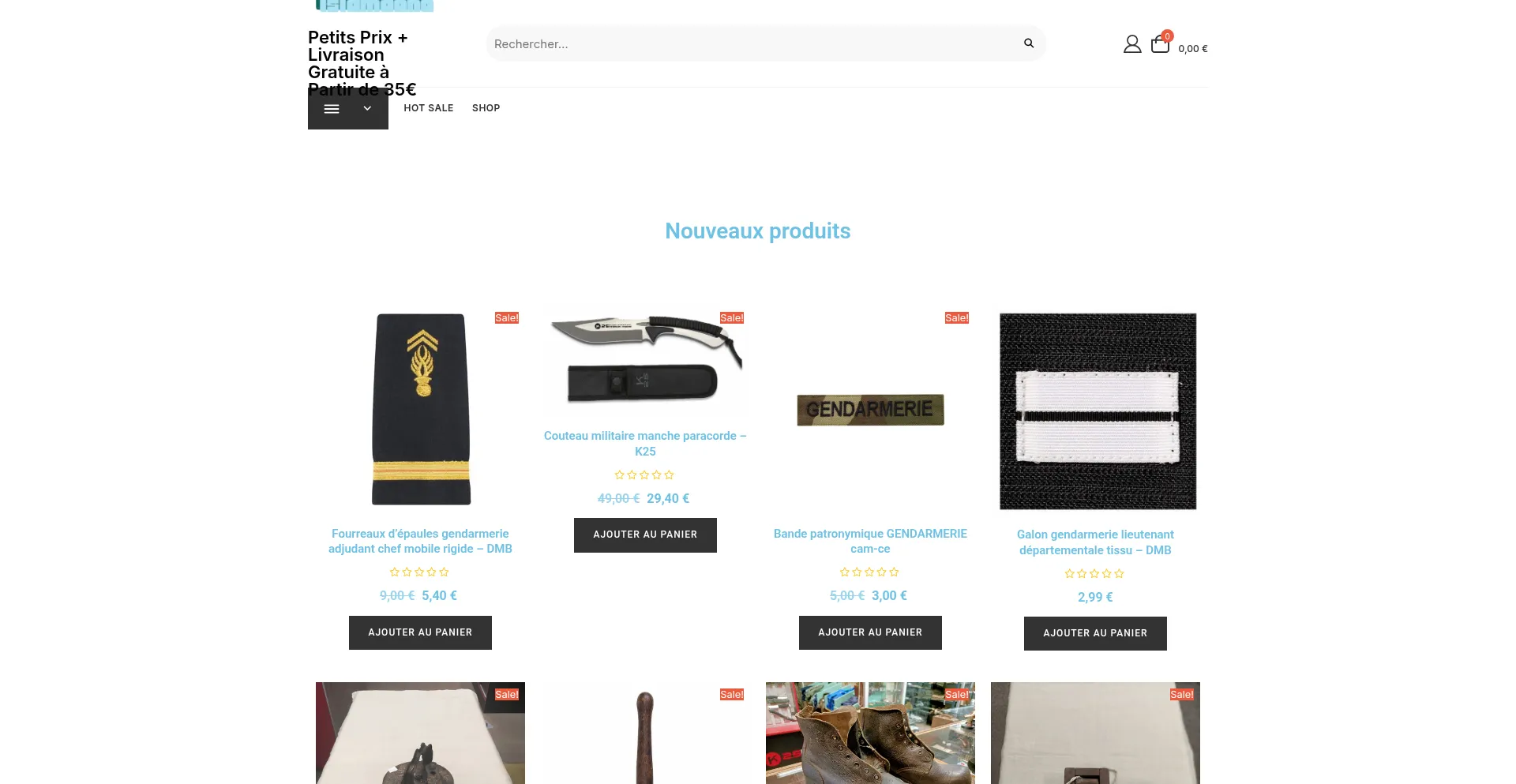Image resolution: width=1516 pixels, height=784 pixels.
Task: Open the shopping cart icon
Action: click(1160, 44)
